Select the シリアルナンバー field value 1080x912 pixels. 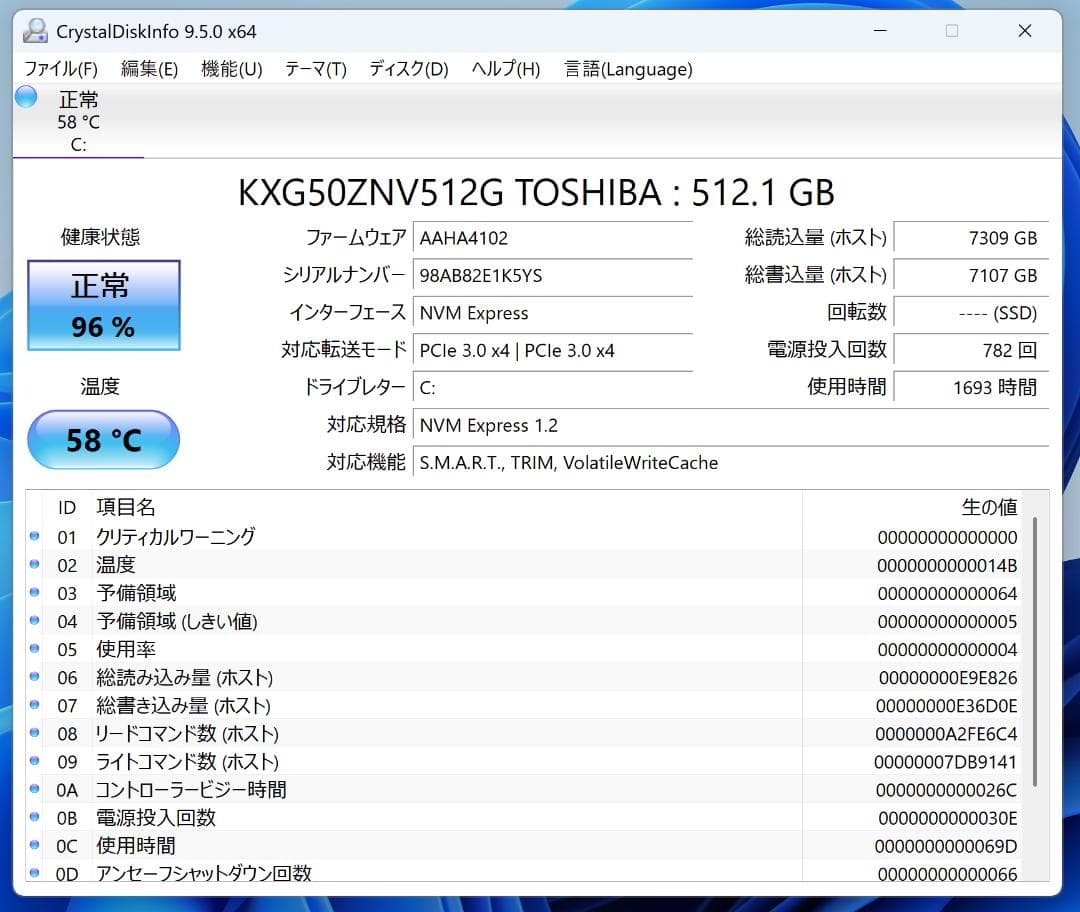coord(553,275)
